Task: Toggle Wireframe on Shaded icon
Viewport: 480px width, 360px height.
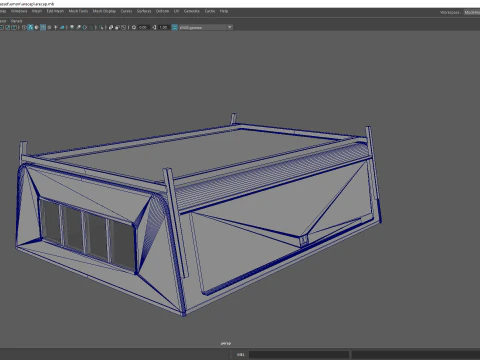Action: click(43, 27)
